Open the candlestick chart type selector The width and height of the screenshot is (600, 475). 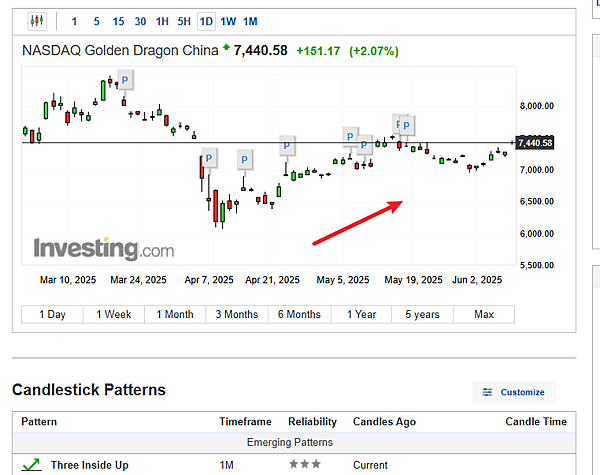point(37,21)
